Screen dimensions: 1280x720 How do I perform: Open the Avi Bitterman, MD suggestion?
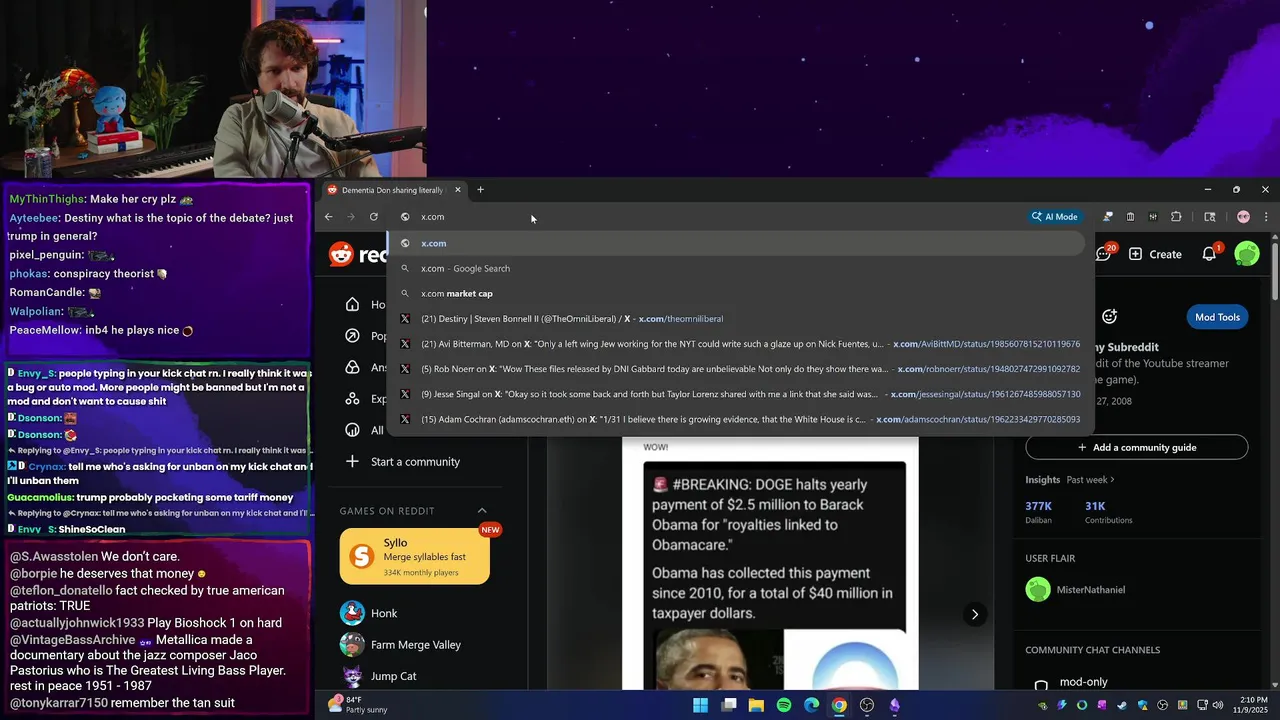click(x=736, y=344)
